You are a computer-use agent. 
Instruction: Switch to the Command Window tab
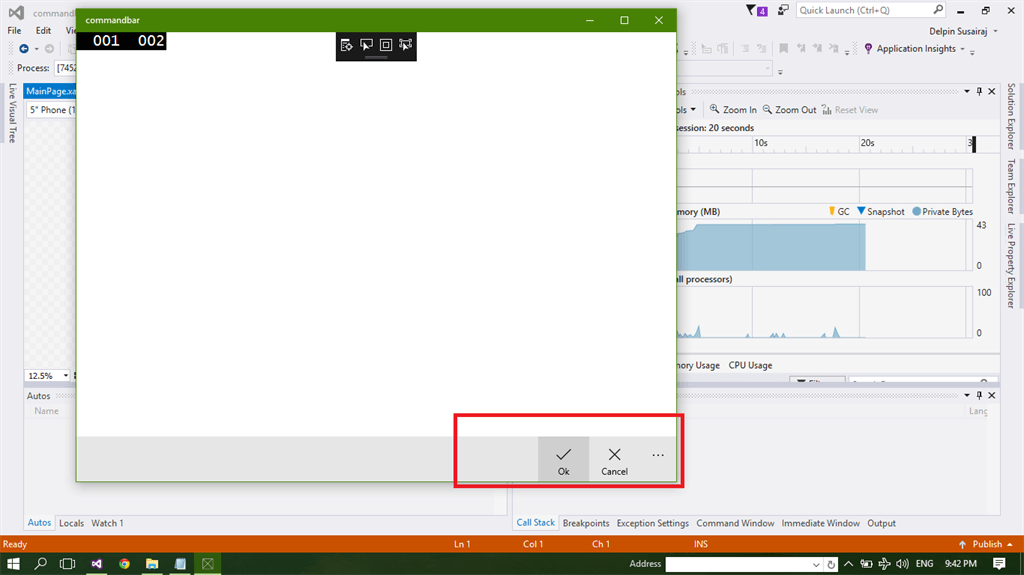pos(735,523)
